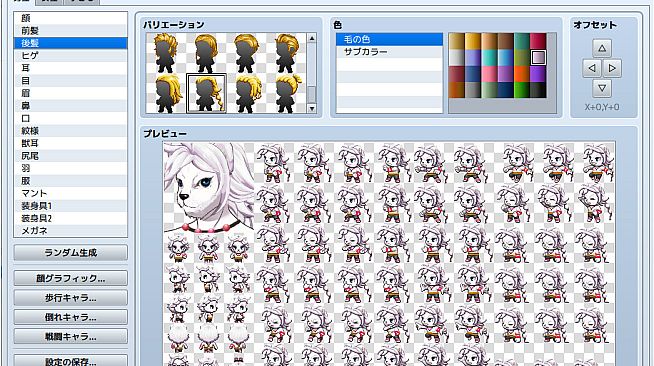This screenshot has height=366, width=654.
Task: Select the black color swatch
Action: [x=538, y=90]
